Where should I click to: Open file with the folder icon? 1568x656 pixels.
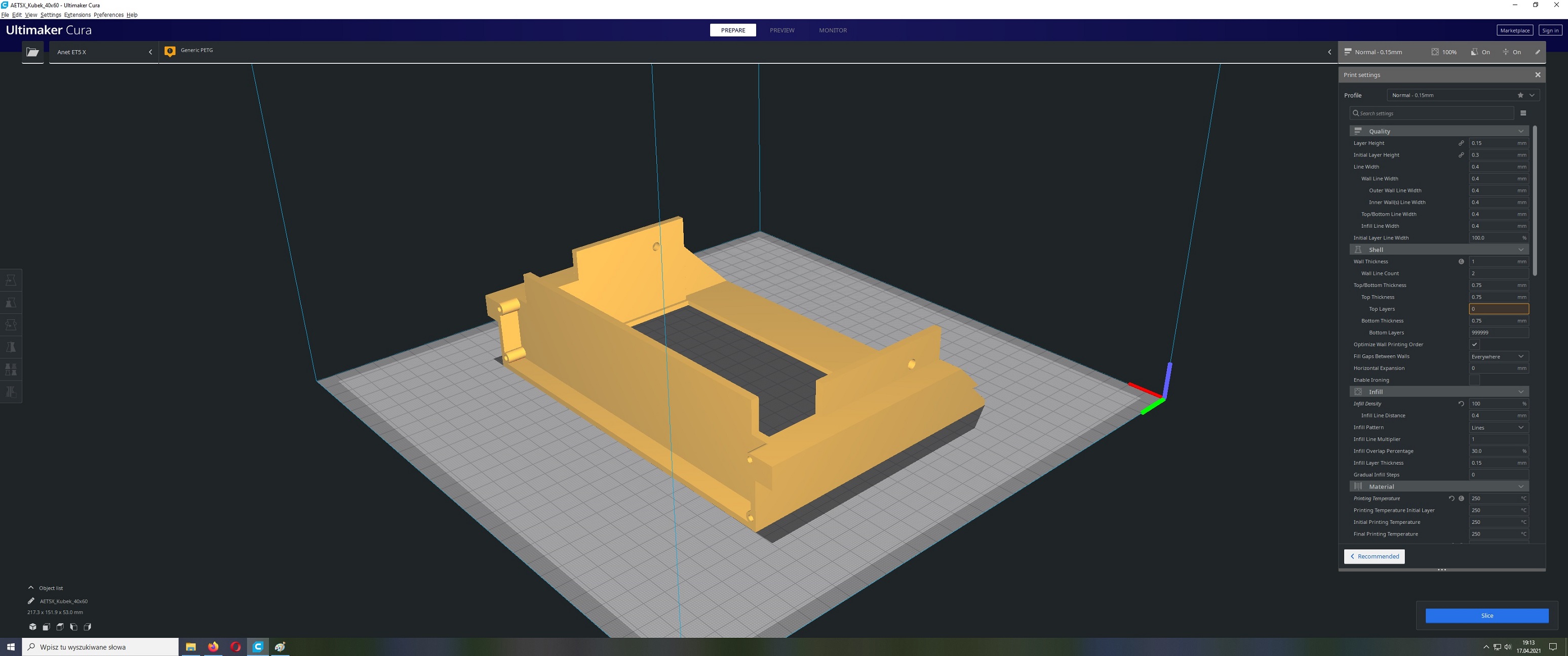33,52
